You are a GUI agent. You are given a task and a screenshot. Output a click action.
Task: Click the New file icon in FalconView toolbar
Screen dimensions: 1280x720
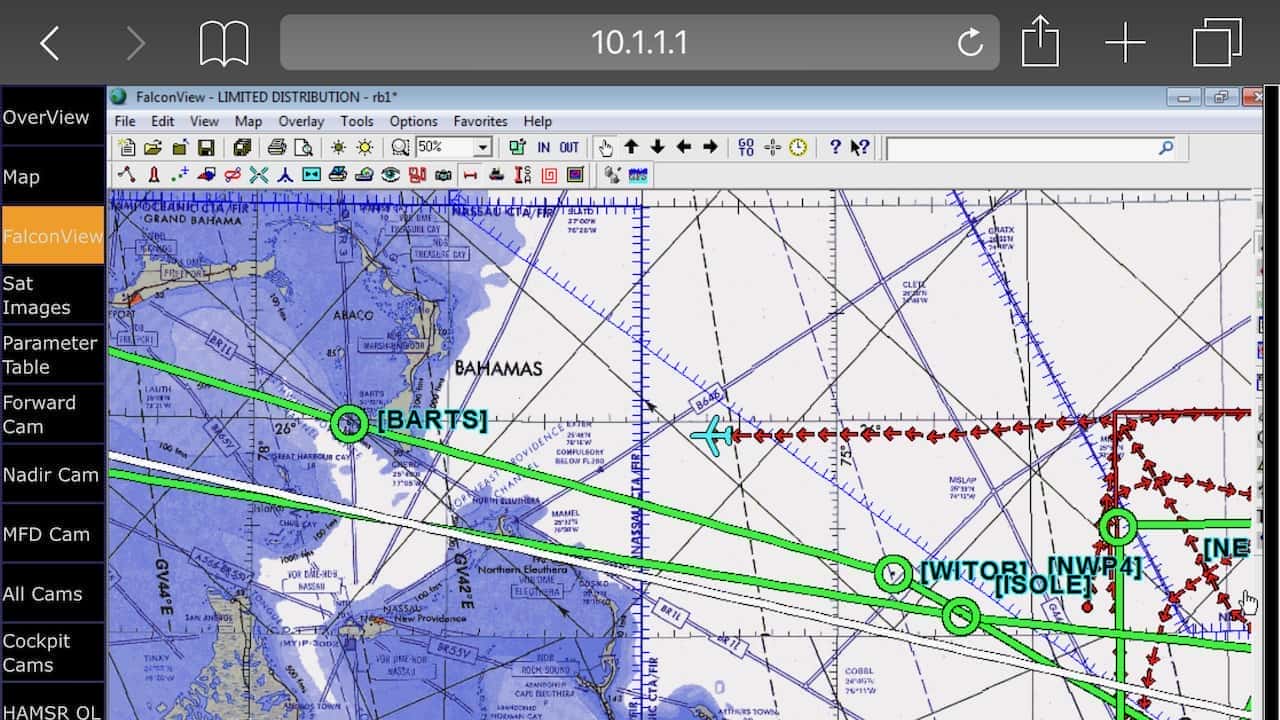pyautogui.click(x=126, y=147)
